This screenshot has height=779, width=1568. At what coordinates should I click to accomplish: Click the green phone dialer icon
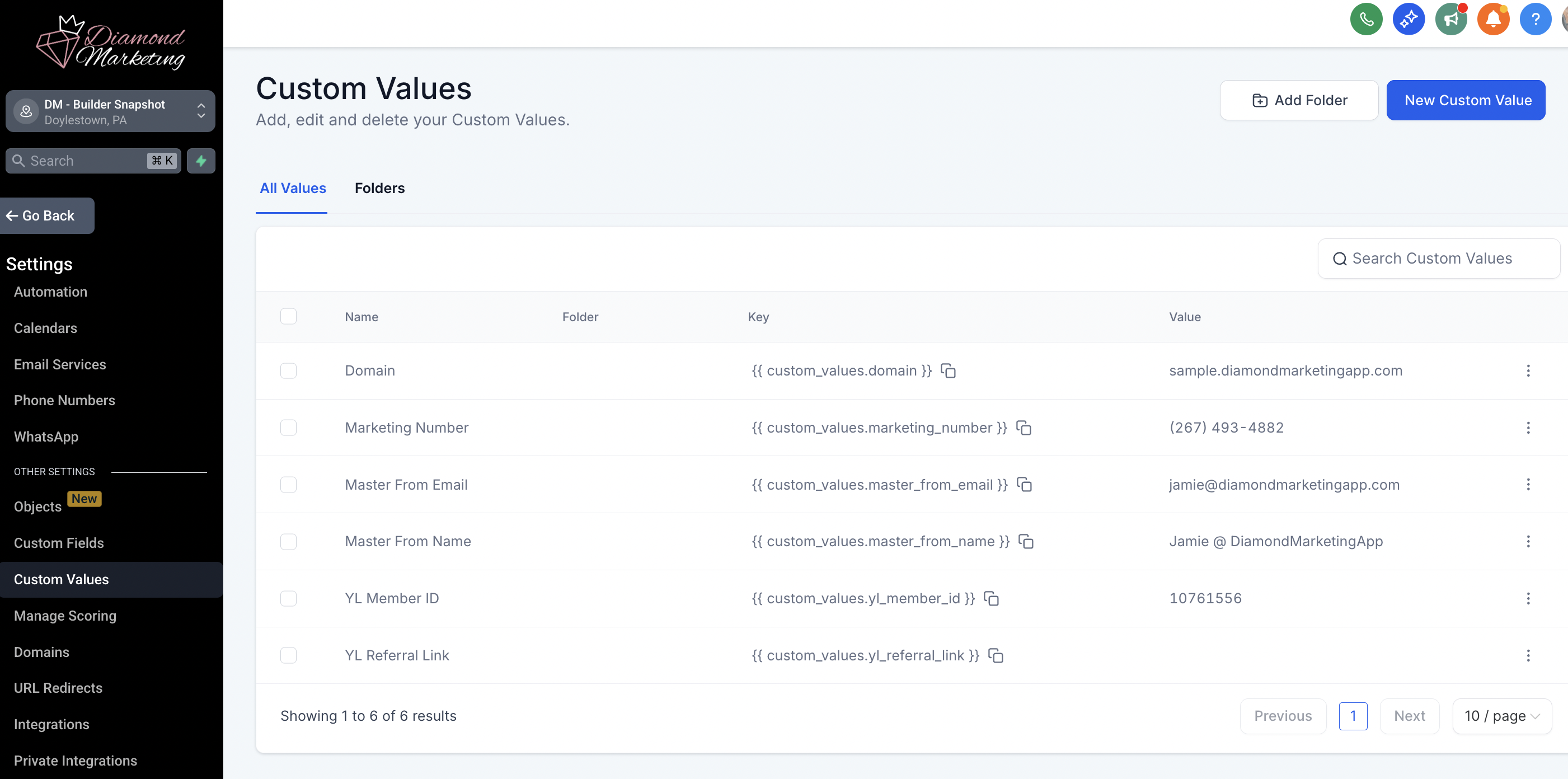(1366, 20)
